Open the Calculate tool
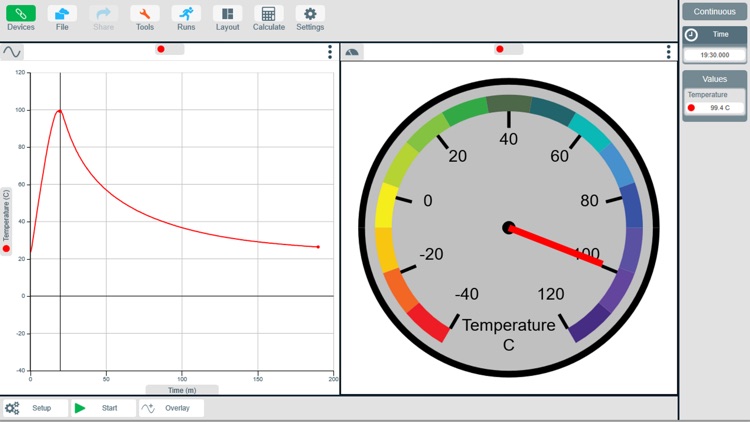 coord(268,17)
